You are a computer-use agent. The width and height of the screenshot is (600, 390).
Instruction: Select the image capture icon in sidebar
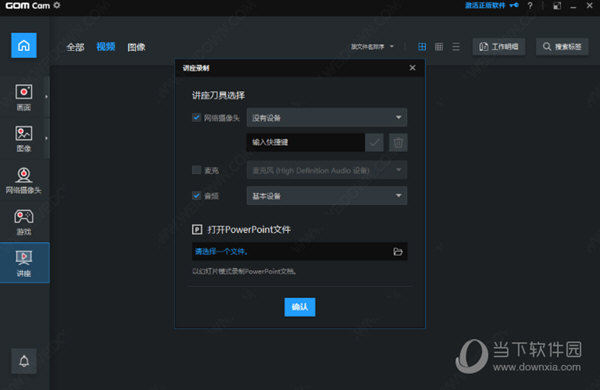pos(24,133)
